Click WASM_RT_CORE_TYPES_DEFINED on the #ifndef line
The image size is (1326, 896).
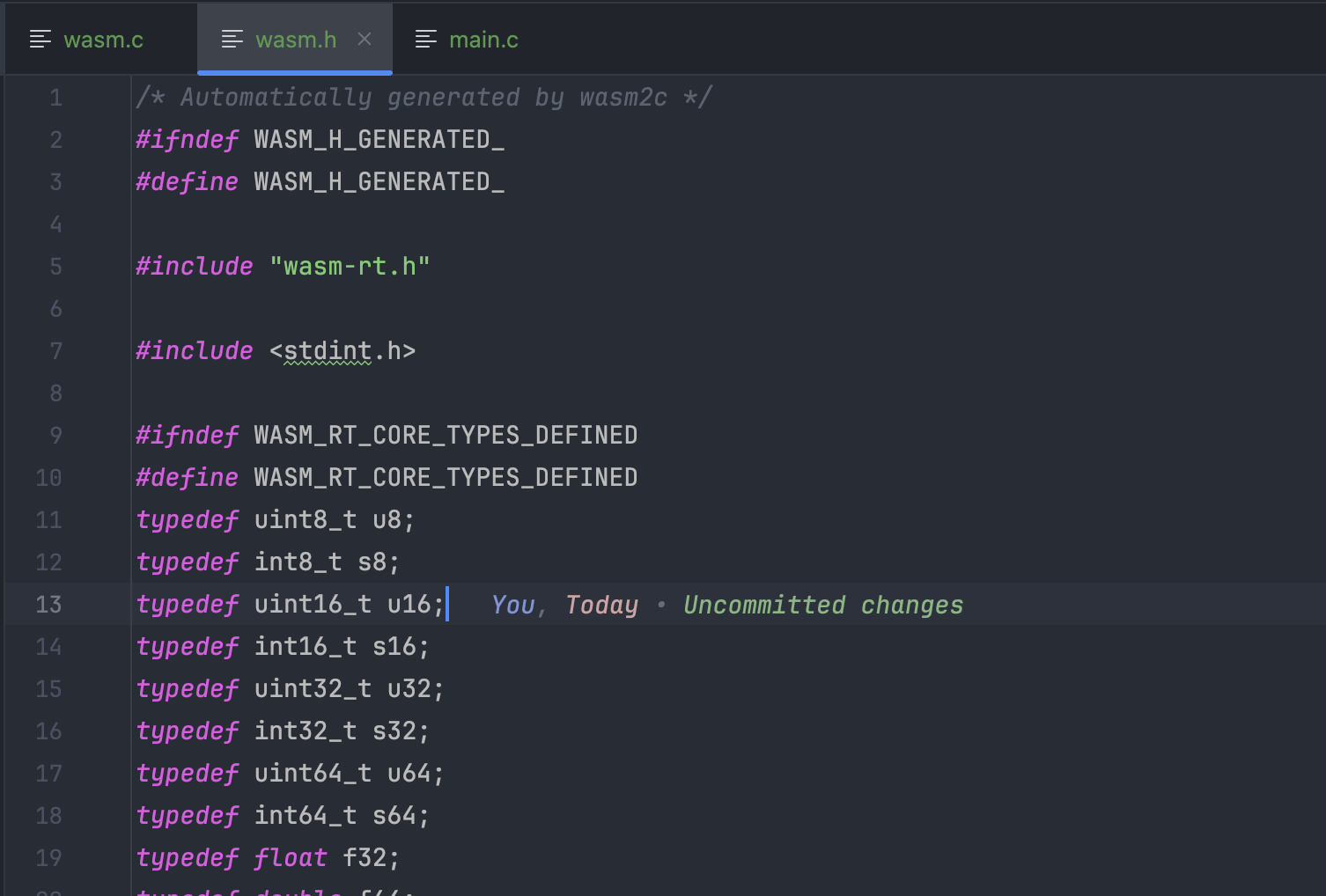[x=446, y=436]
